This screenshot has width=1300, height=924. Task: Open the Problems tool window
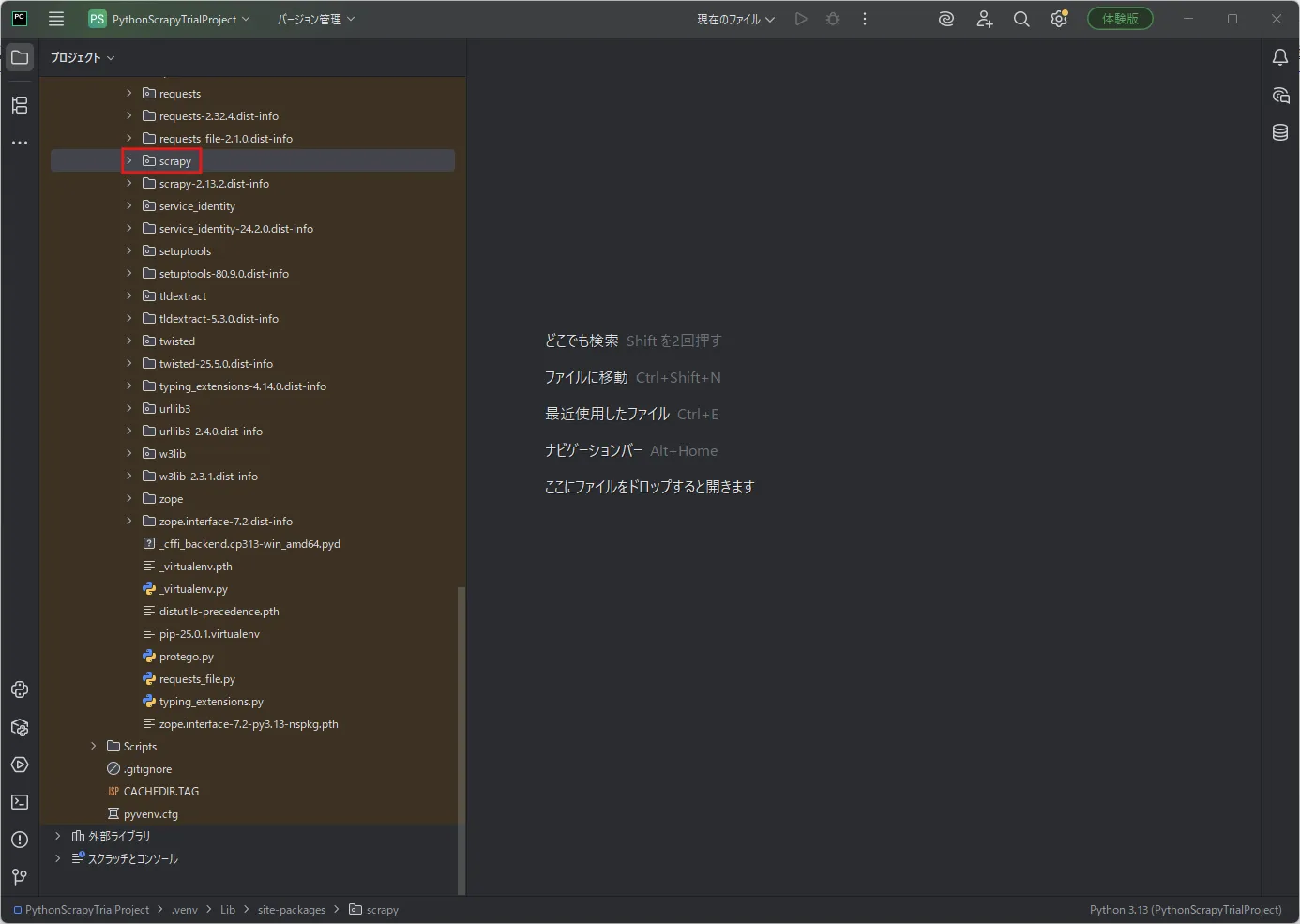20,840
